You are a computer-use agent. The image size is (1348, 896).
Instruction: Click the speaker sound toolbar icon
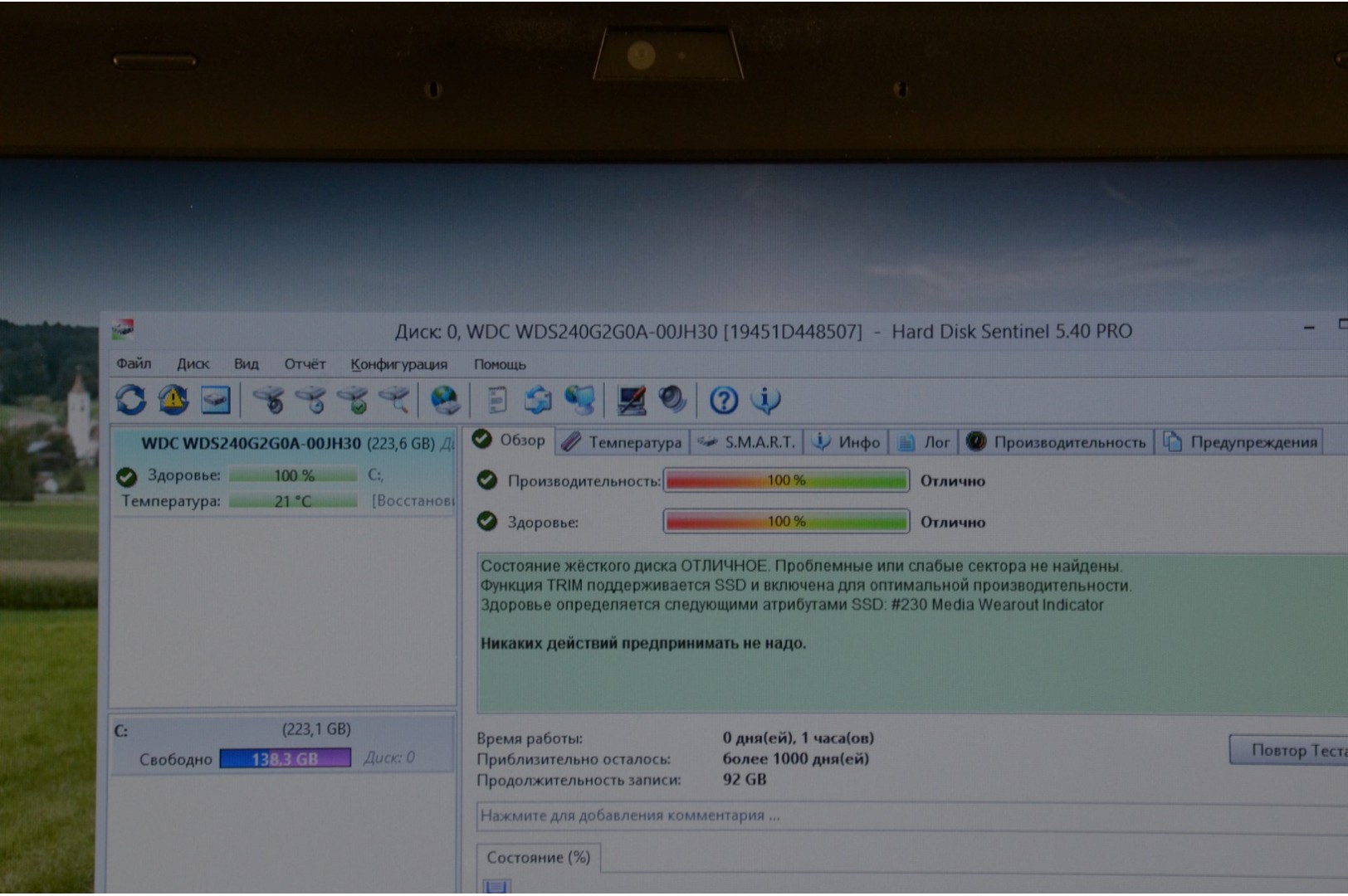[x=672, y=400]
